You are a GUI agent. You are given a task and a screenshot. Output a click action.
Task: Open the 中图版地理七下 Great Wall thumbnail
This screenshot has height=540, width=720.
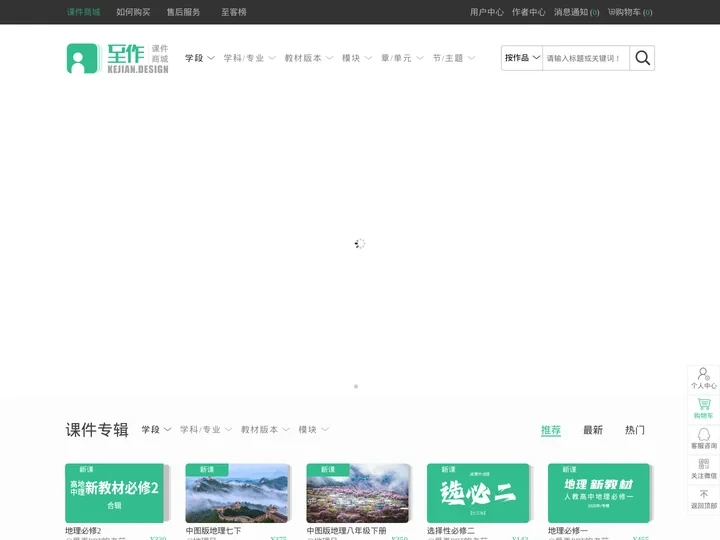pos(237,493)
